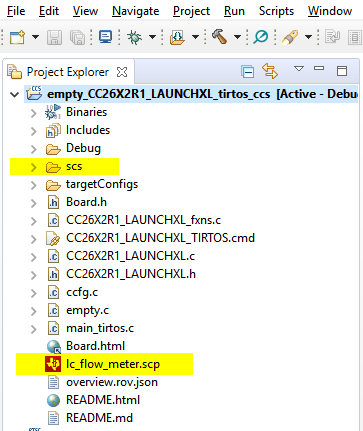Click the Debug bug icon
The height and width of the screenshot is (431, 363).
click(x=134, y=37)
